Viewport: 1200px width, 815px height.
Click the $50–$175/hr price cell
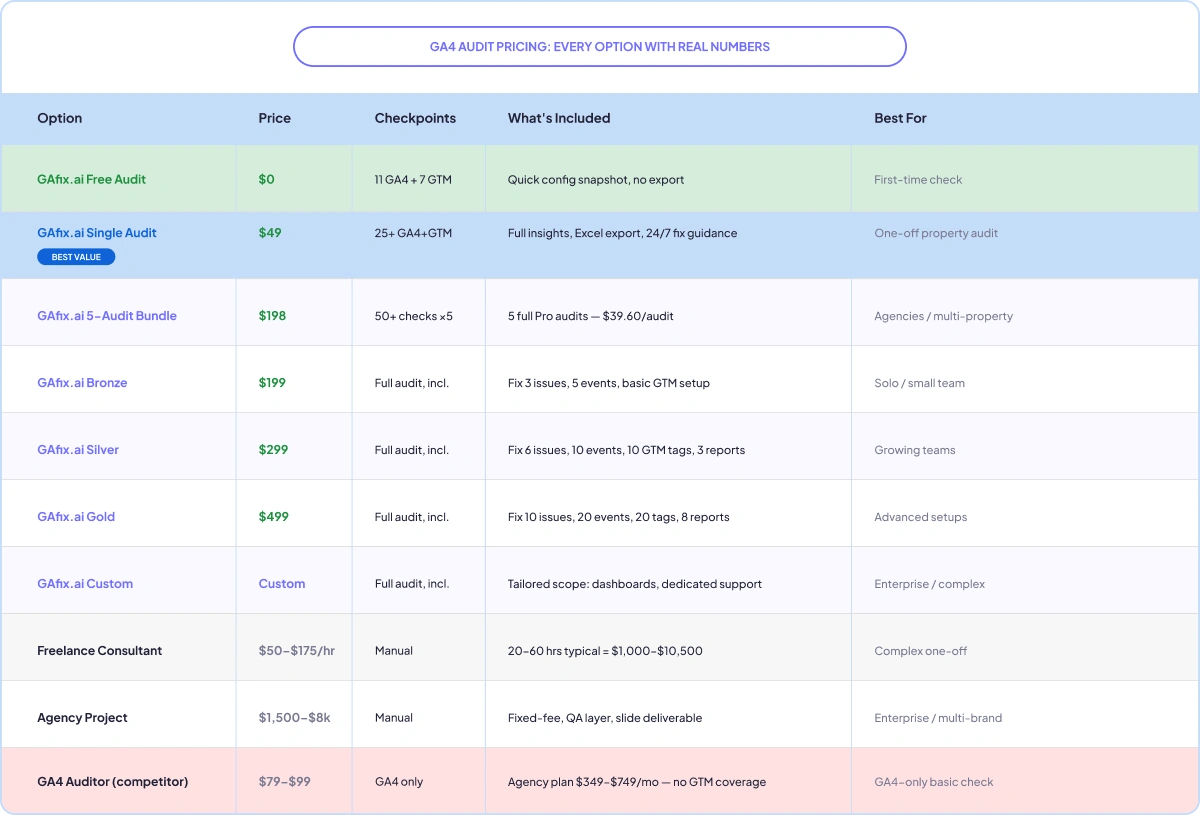coord(297,651)
